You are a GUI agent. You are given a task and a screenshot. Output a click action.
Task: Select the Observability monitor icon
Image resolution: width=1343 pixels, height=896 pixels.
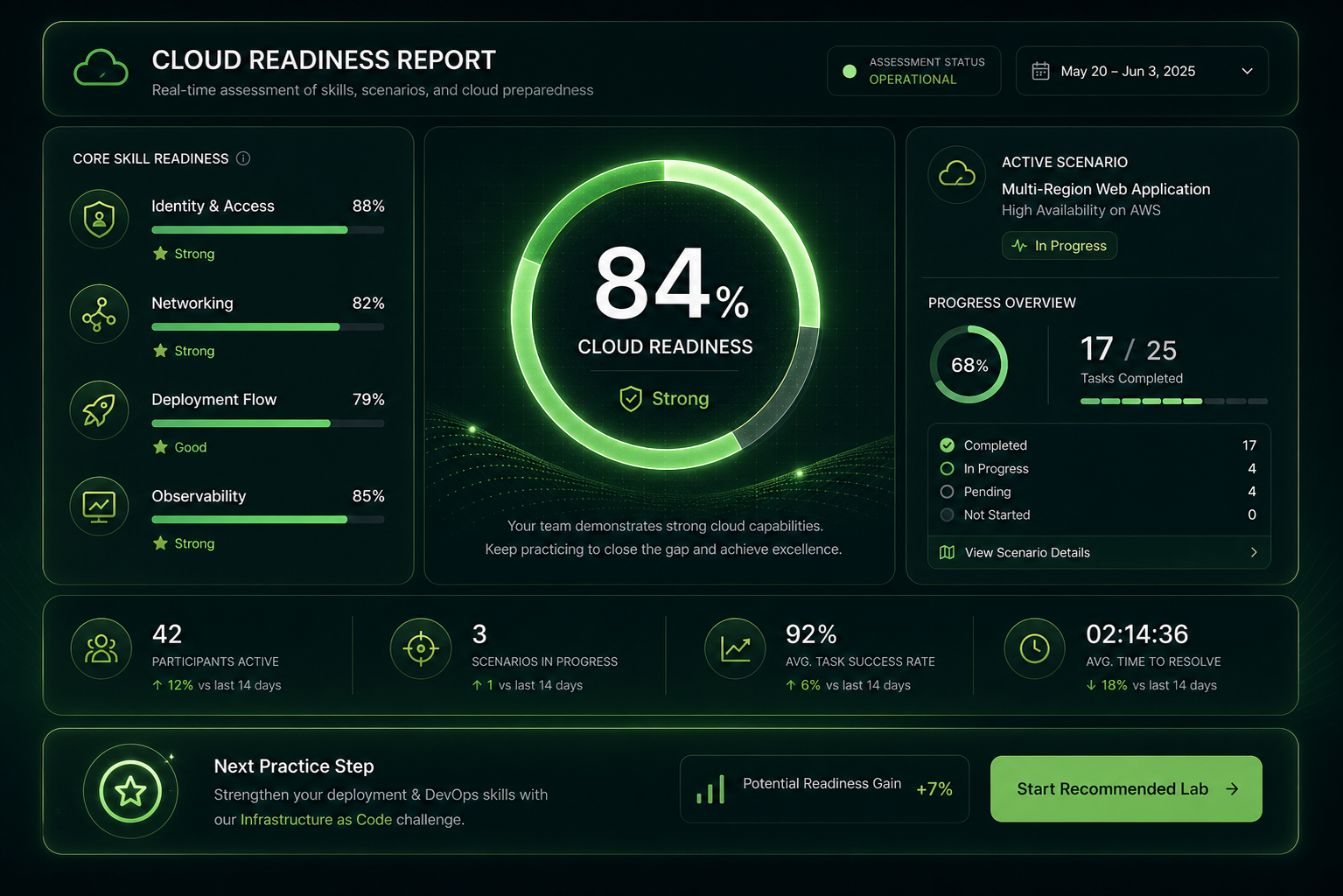click(99, 506)
